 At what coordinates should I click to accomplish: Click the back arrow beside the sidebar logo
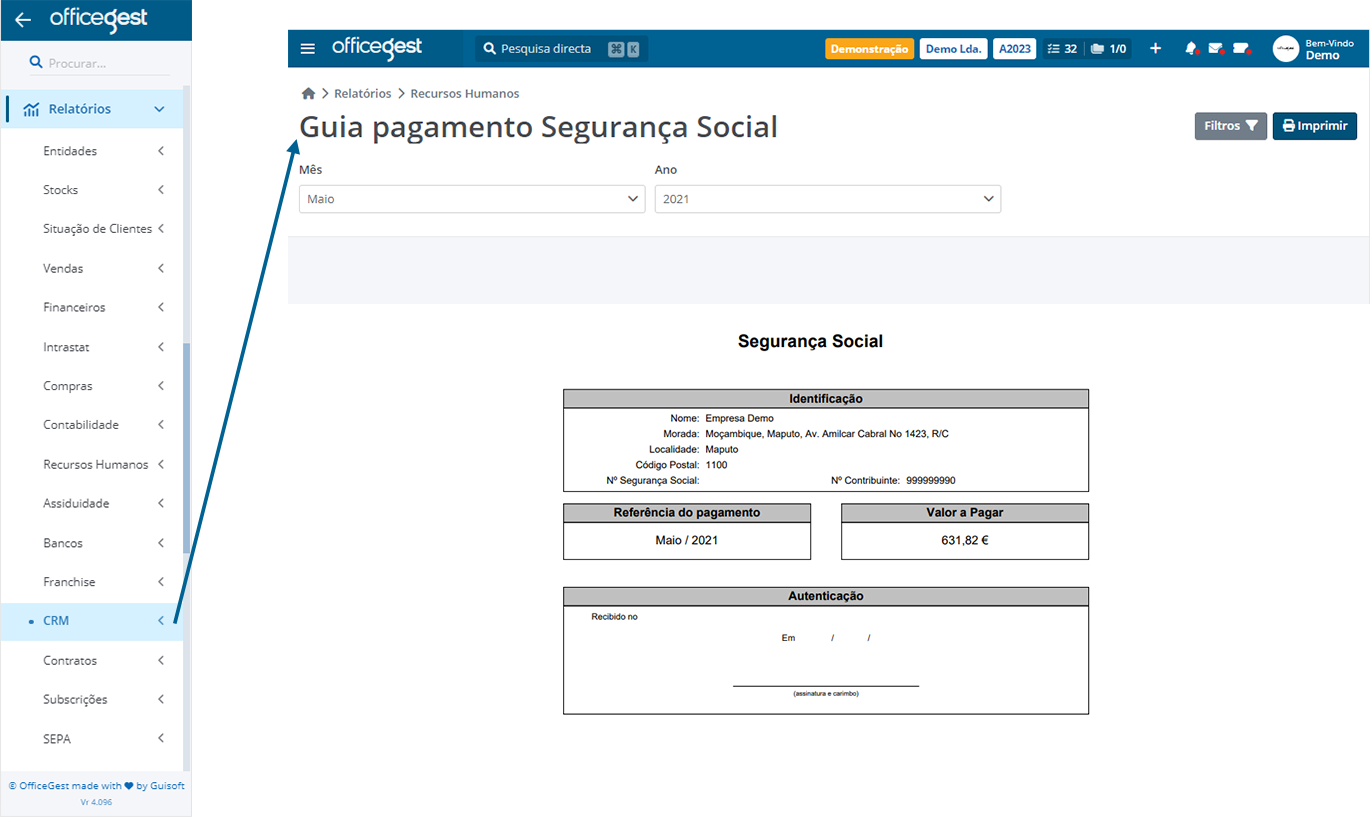[x=23, y=20]
